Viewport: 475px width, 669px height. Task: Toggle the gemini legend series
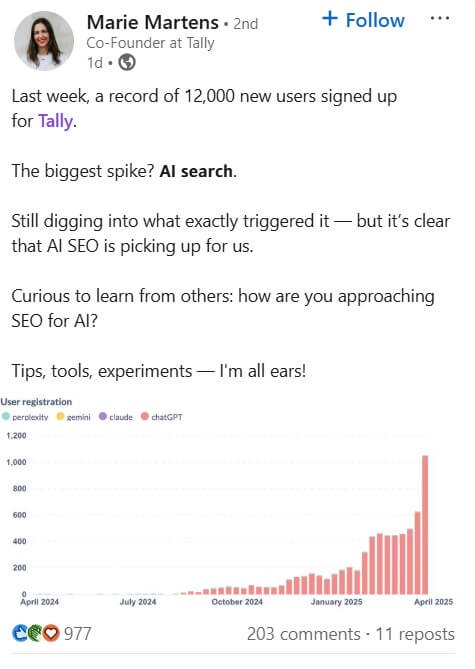click(x=74, y=417)
